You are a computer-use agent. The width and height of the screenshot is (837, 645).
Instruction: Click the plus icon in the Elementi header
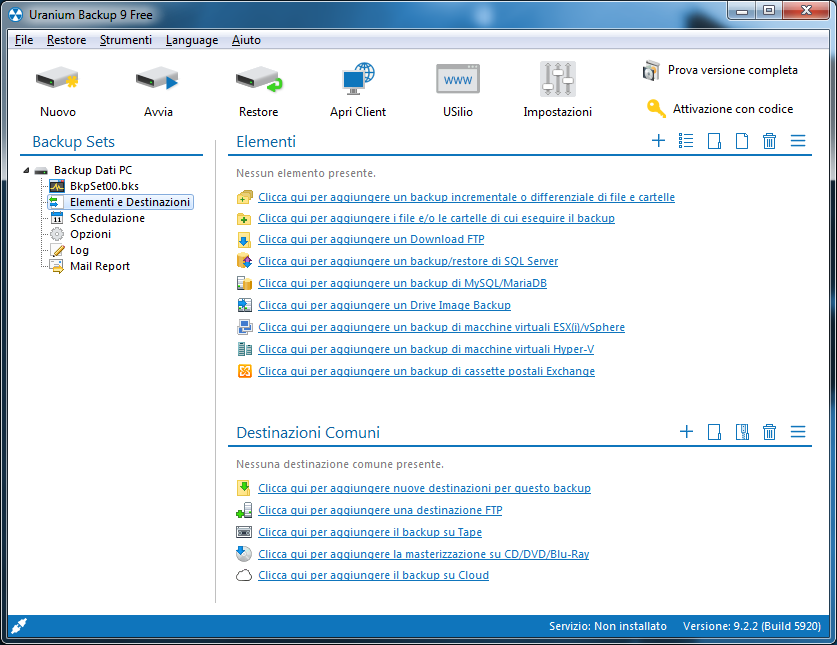pos(658,141)
